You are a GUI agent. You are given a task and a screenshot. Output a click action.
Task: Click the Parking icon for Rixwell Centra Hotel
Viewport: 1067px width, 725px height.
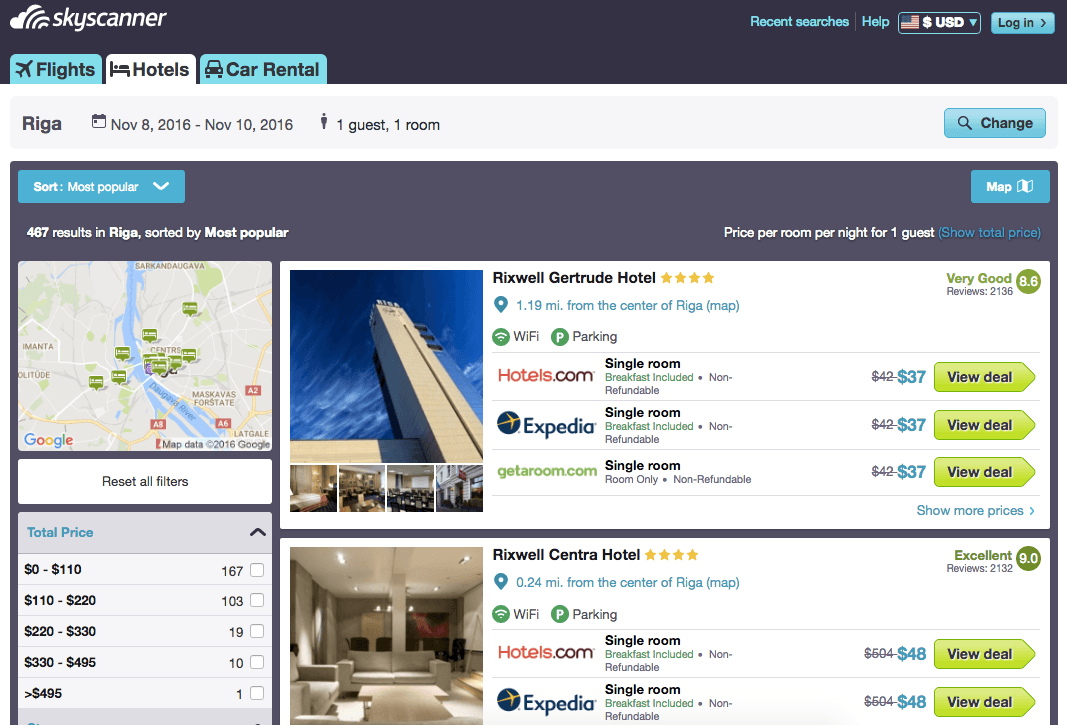pyautogui.click(x=559, y=614)
